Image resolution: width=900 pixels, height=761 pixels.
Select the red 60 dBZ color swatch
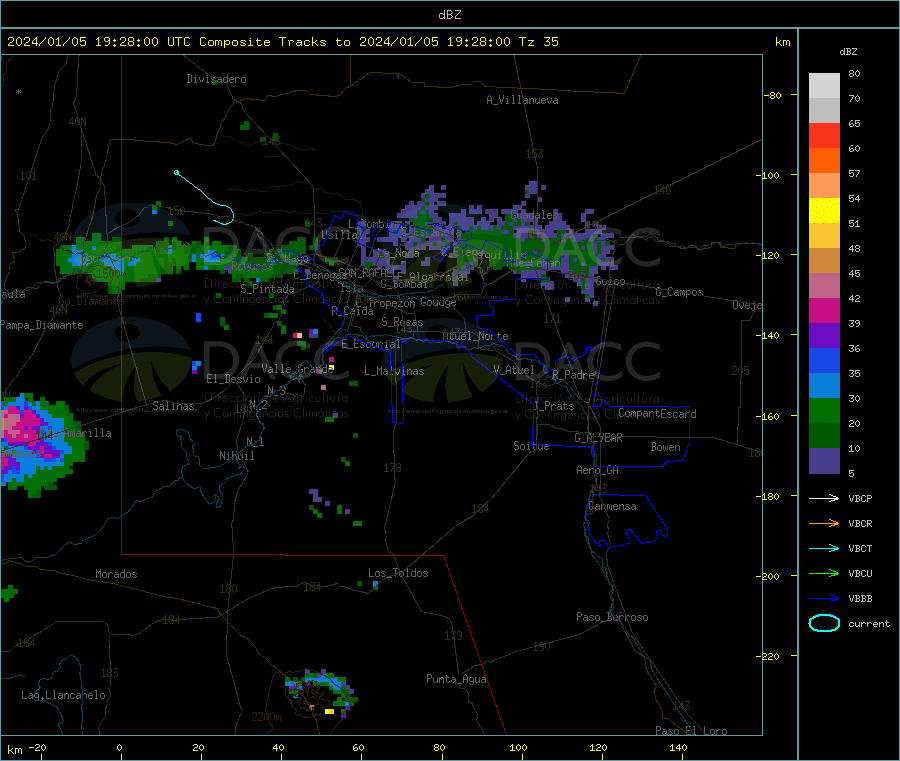point(824,135)
